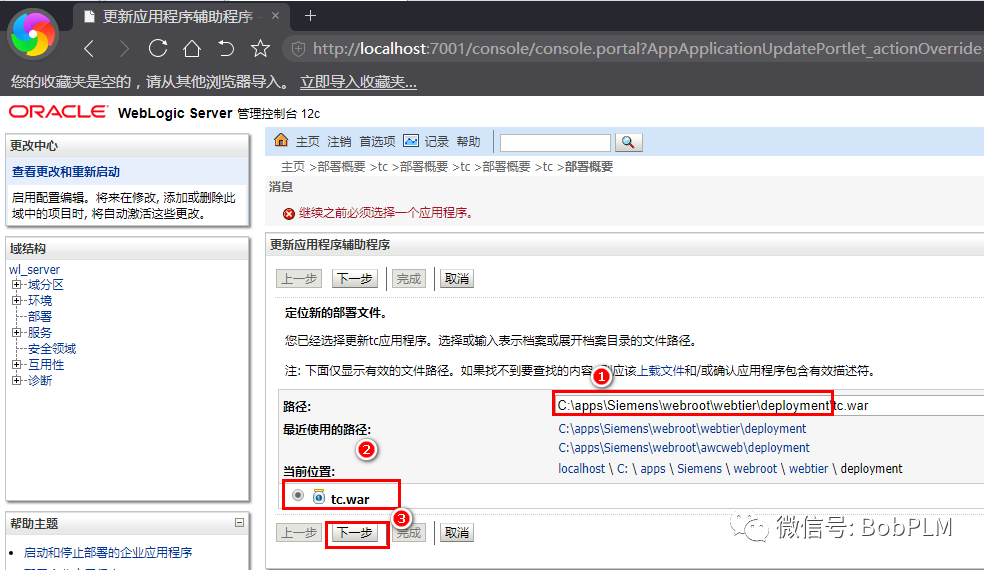Click the tc.war archive file icon
The image size is (984, 570).
[319, 497]
